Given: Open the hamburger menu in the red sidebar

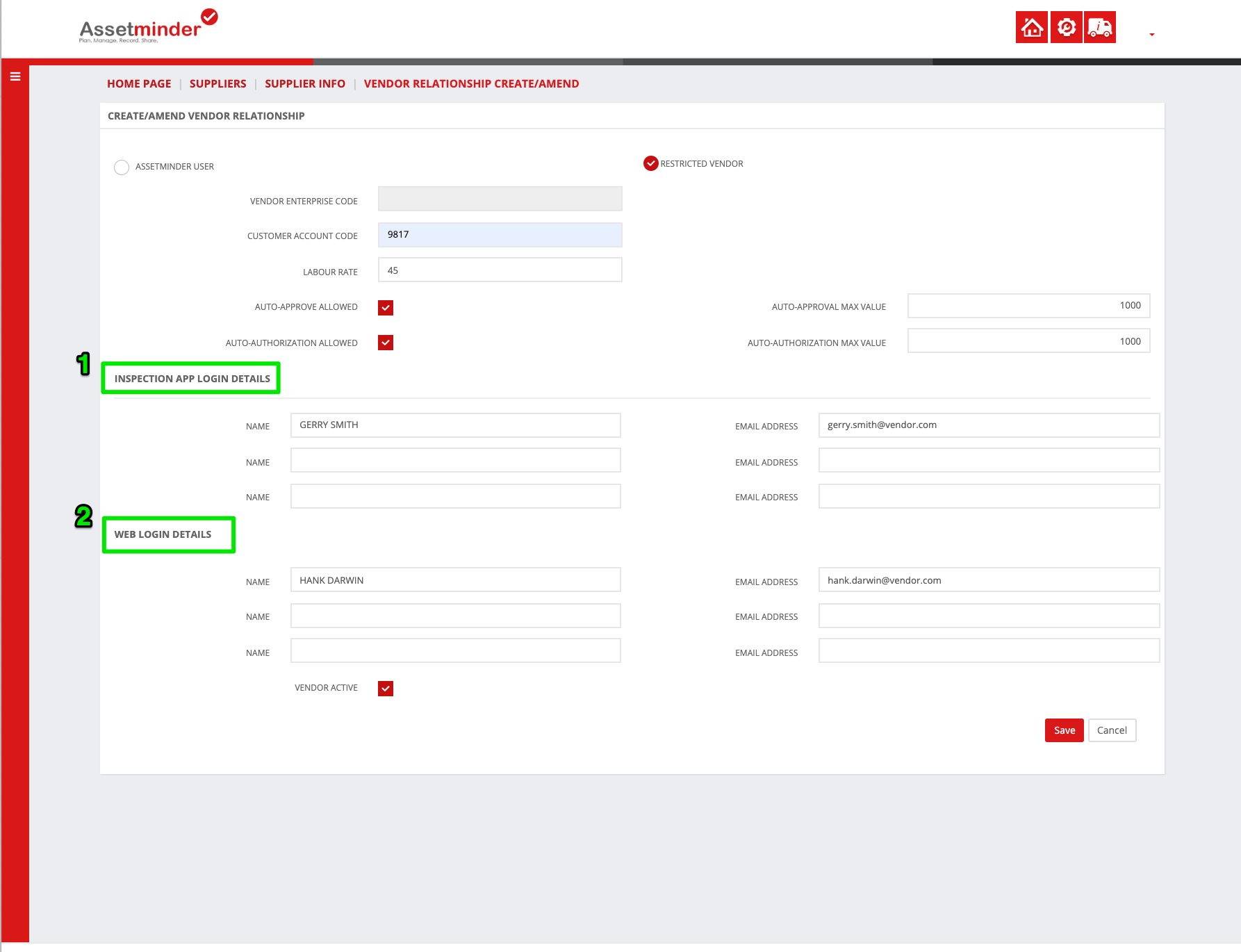Looking at the screenshot, I should [15, 76].
